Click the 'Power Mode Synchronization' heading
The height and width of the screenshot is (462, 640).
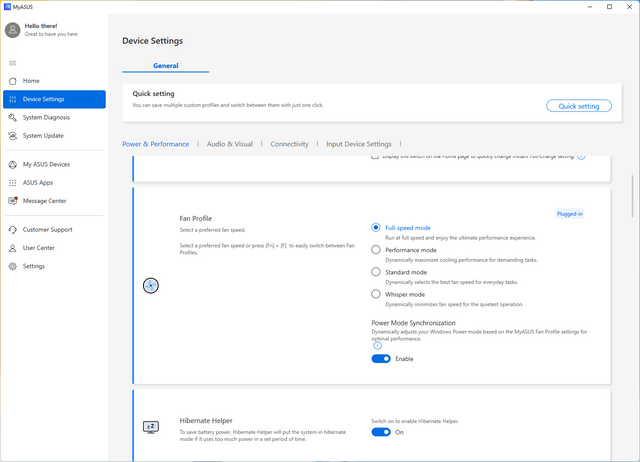click(413, 323)
